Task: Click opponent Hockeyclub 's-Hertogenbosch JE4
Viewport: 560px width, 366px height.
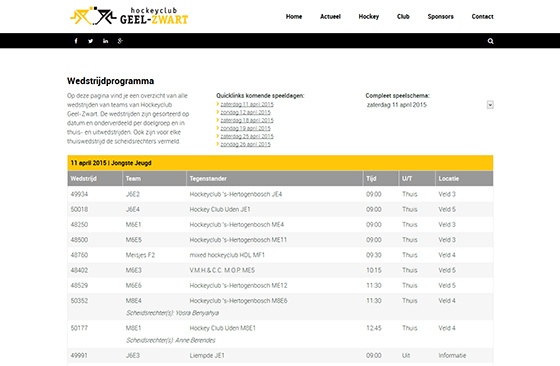Action: click(235, 194)
